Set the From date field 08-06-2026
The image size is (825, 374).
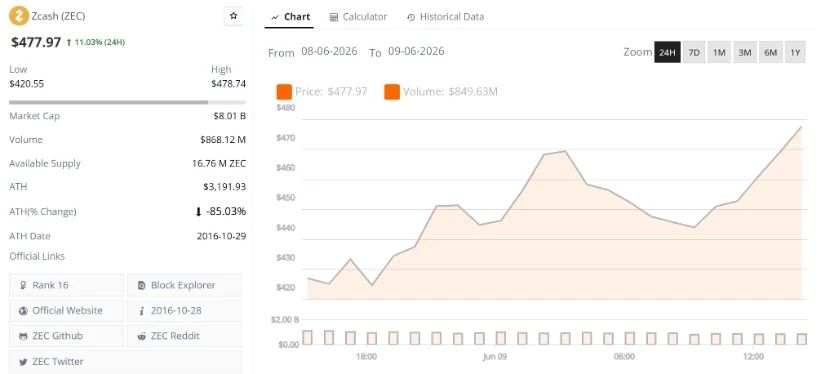point(329,52)
